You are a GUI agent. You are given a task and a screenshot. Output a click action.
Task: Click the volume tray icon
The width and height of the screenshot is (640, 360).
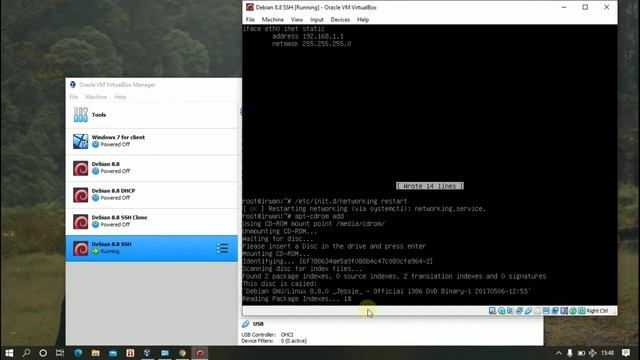coord(592,353)
